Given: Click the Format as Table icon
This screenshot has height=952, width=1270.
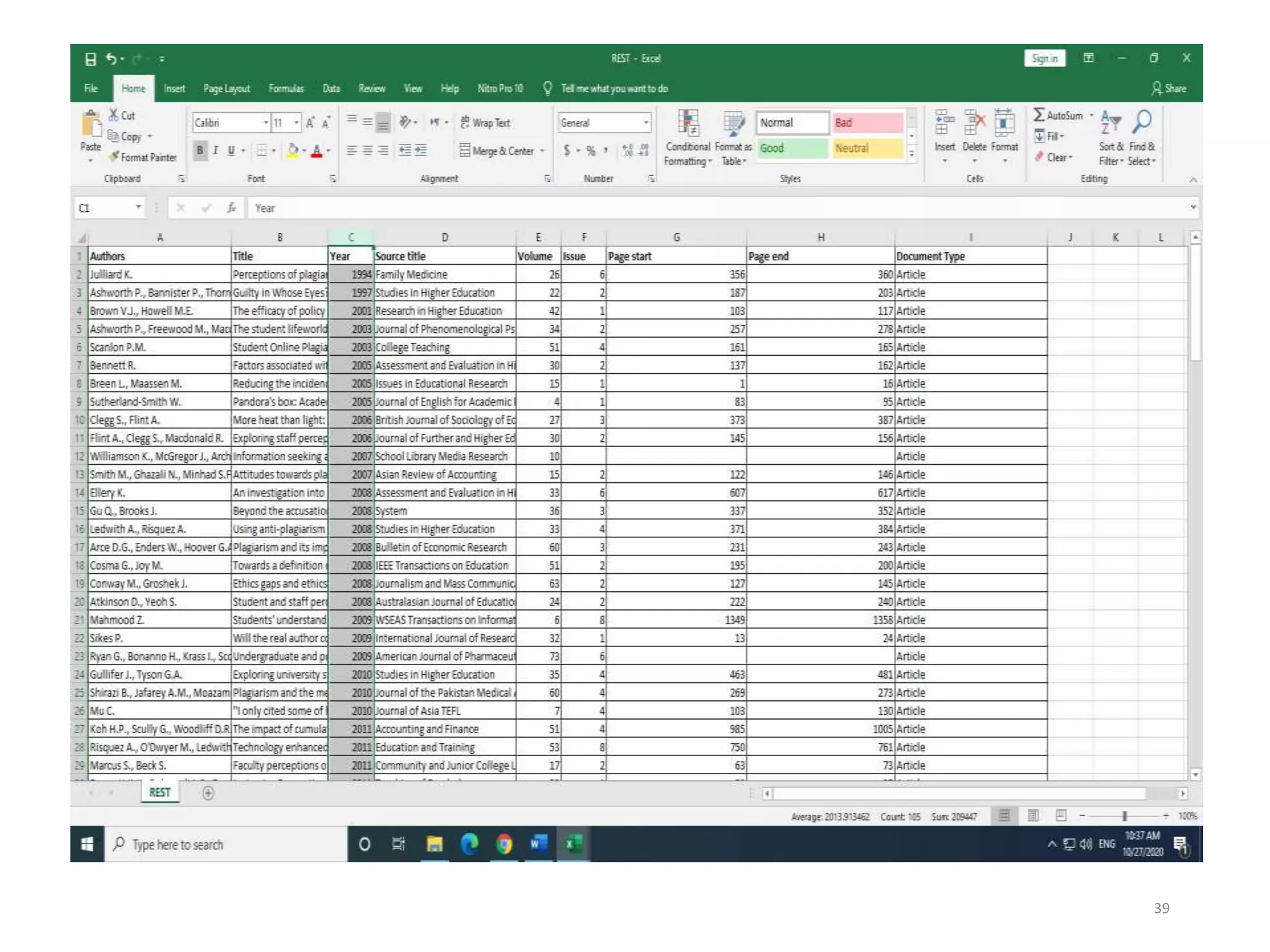Looking at the screenshot, I should [x=734, y=124].
